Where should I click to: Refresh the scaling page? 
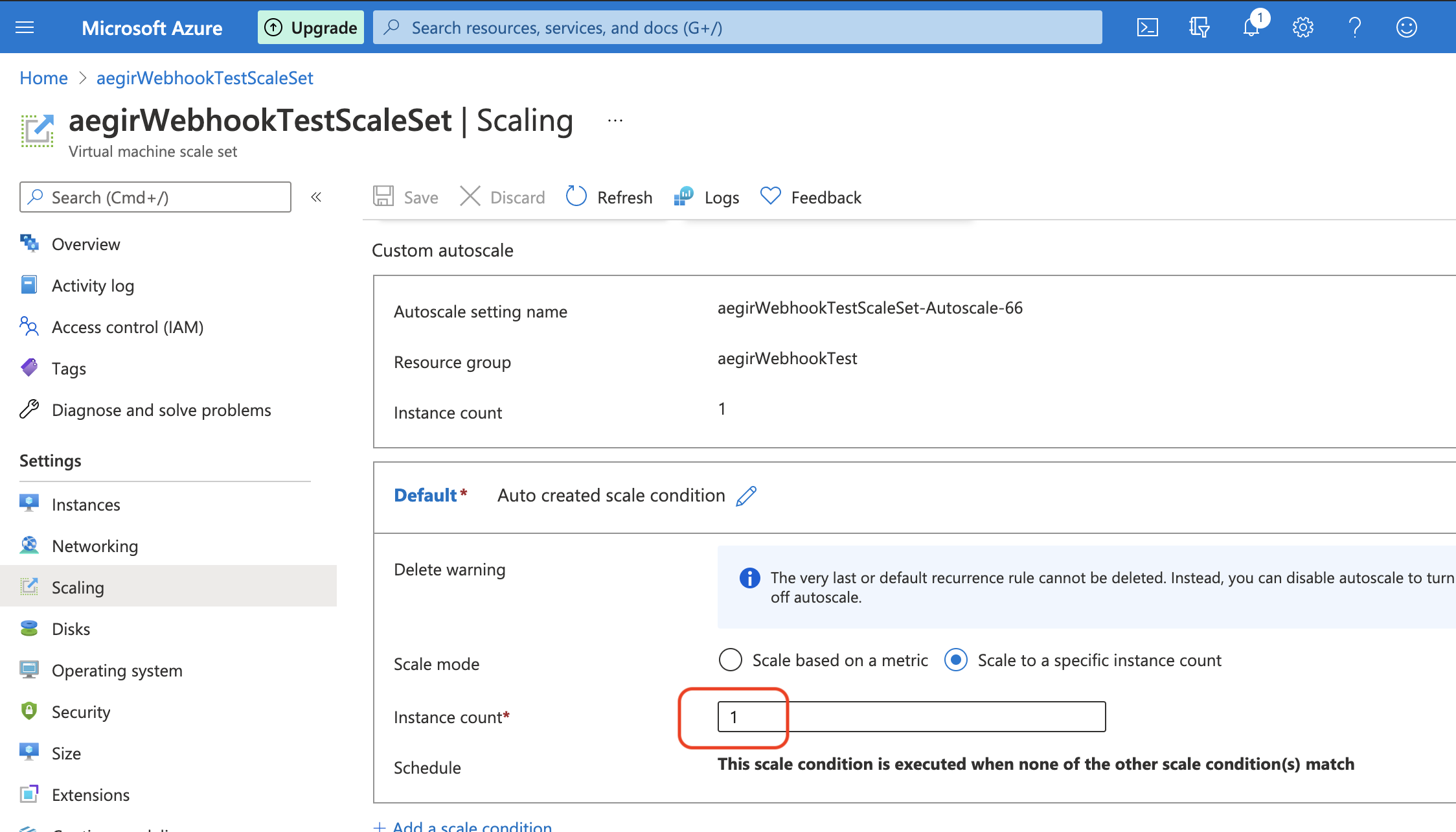click(x=609, y=197)
